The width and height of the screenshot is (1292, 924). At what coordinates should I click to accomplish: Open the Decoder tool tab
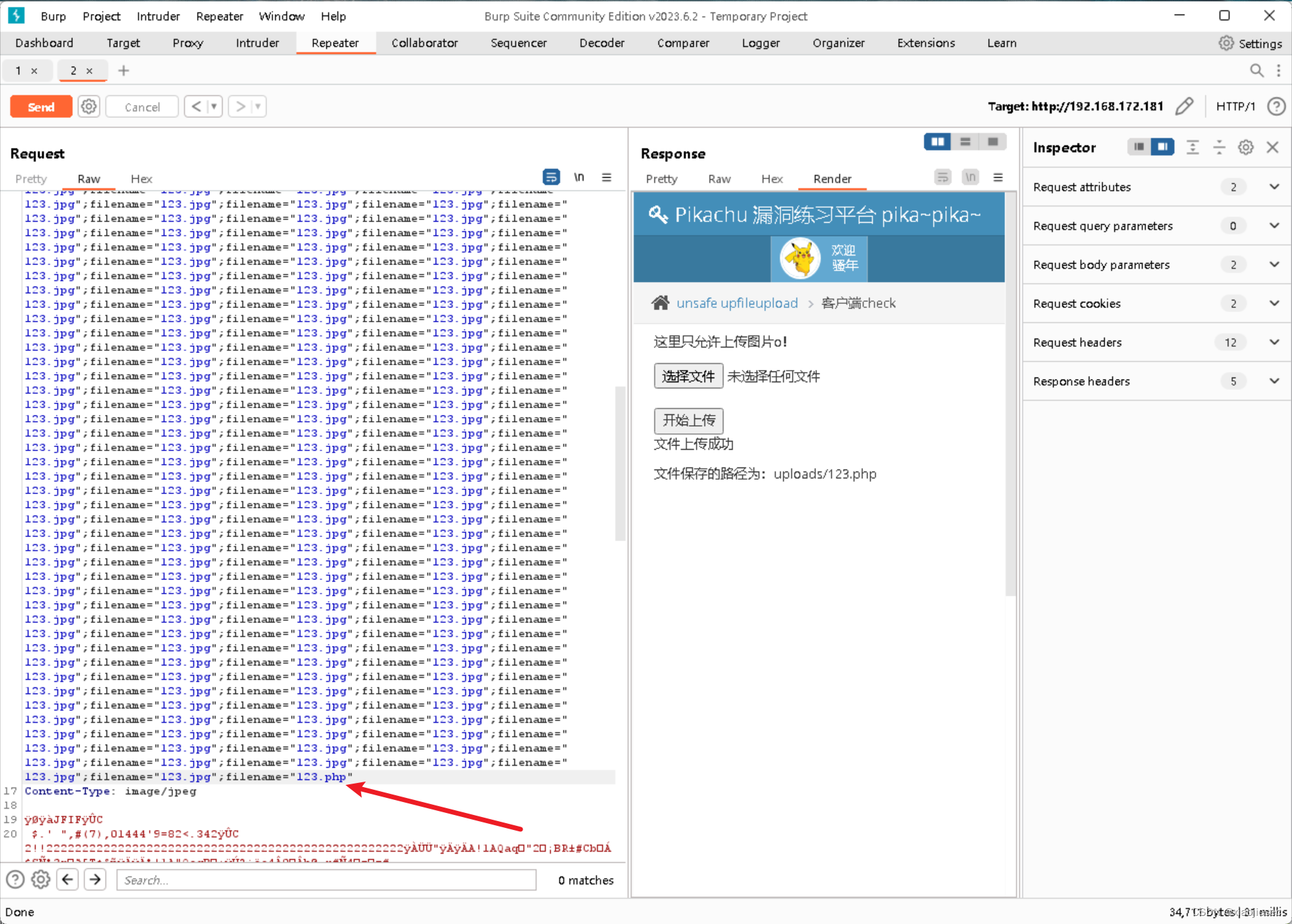602,43
